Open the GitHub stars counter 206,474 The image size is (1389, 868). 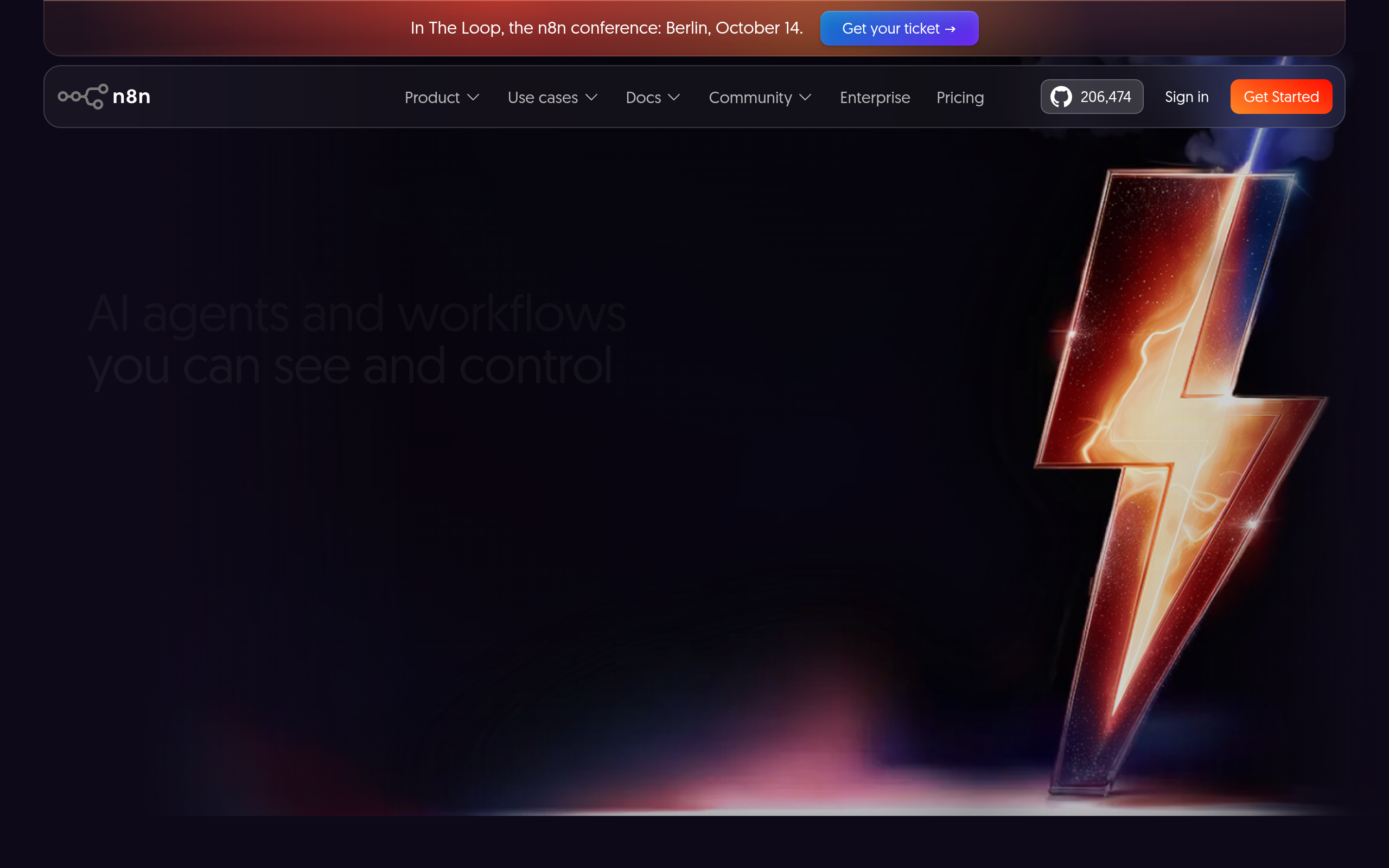tap(1092, 97)
